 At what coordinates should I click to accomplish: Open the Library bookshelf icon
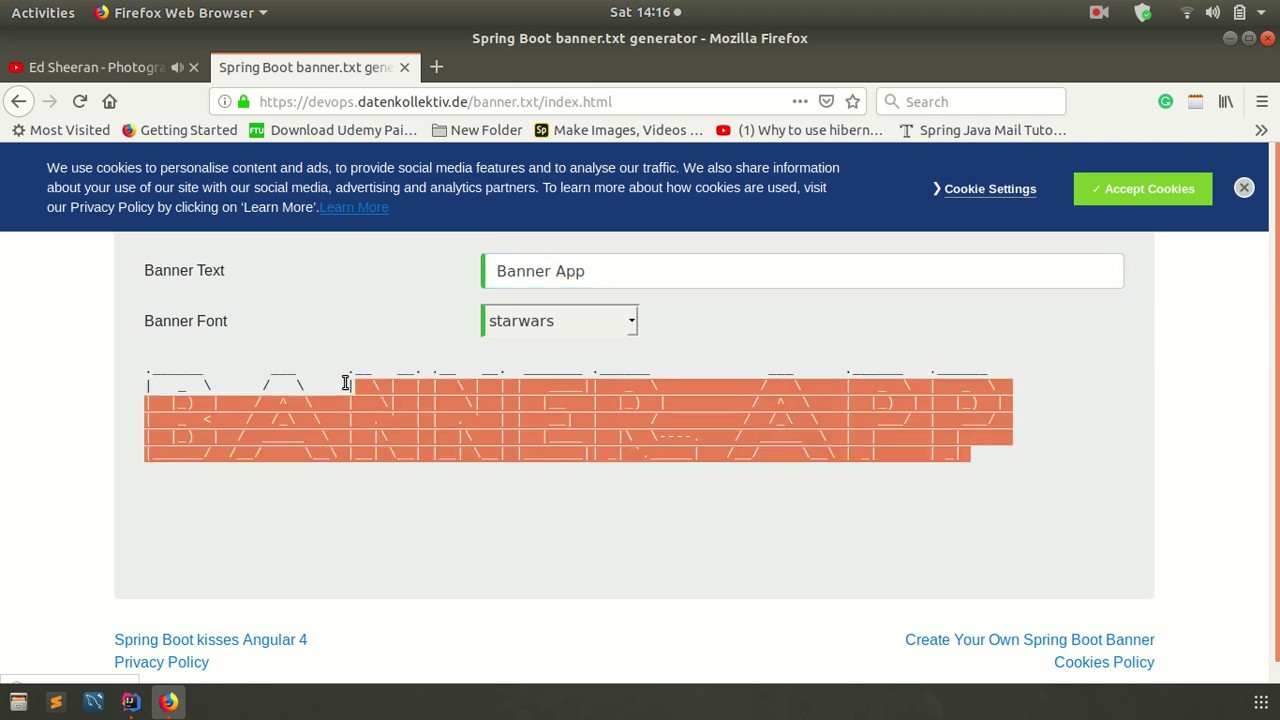[1225, 101]
